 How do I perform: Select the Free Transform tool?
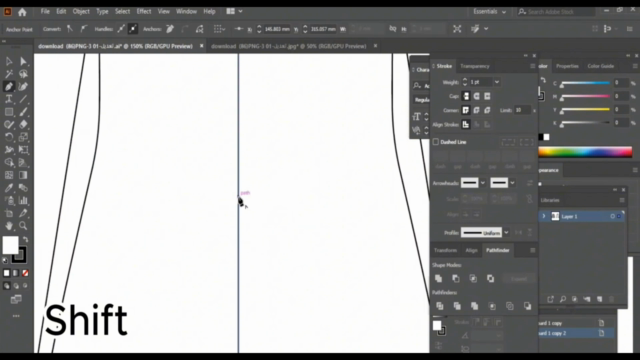[23, 150]
